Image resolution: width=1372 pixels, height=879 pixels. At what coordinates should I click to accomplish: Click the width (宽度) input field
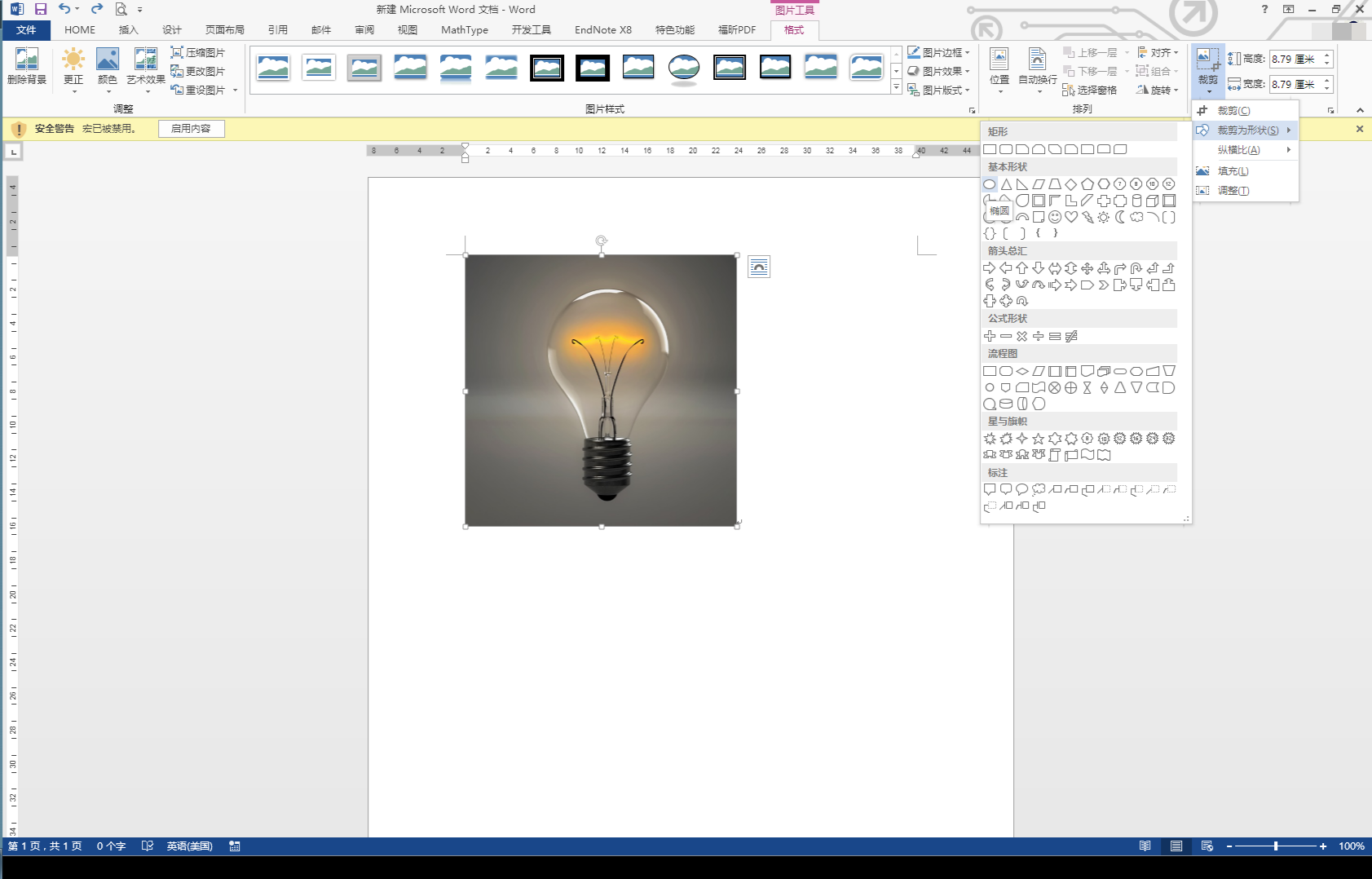[1295, 84]
